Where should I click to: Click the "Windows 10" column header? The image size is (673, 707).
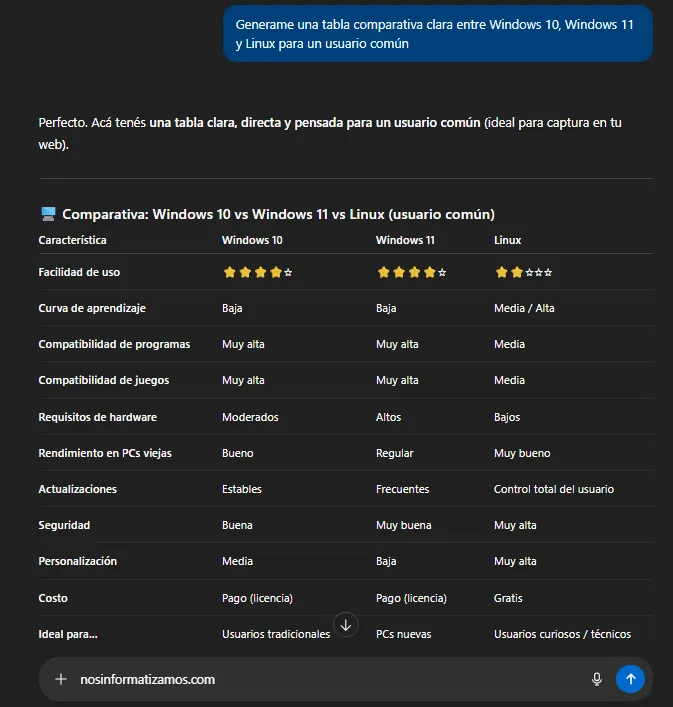tap(252, 240)
